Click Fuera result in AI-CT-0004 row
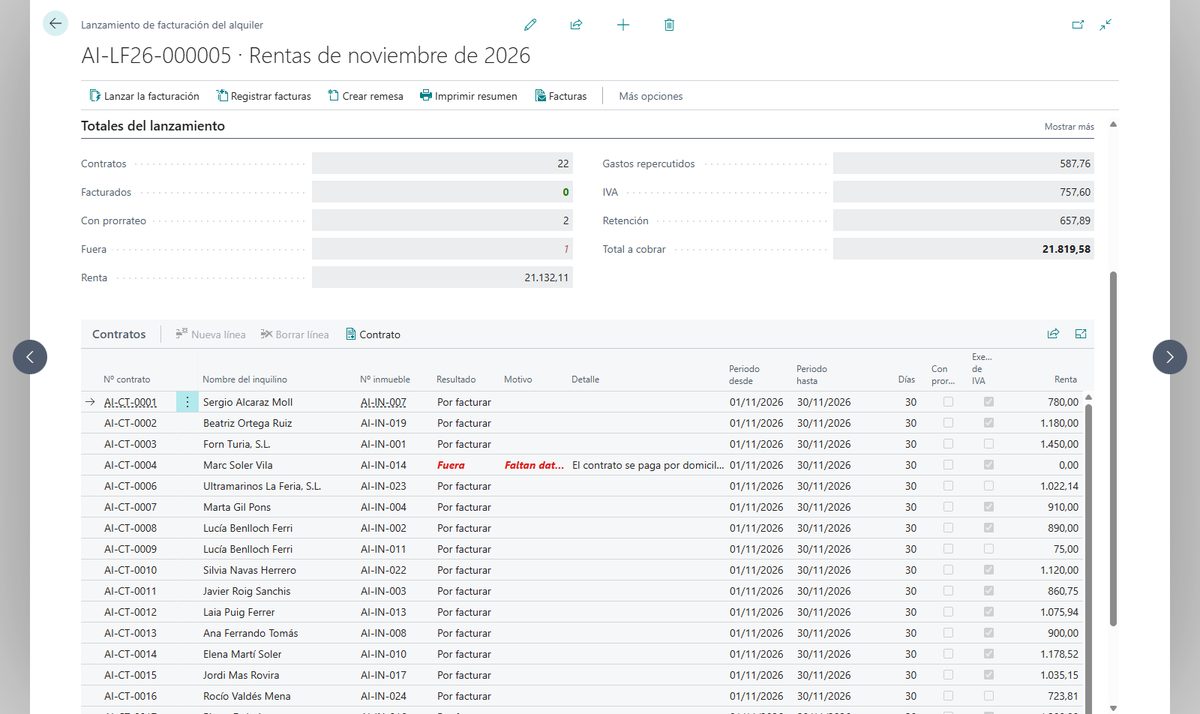This screenshot has height=714, width=1200. [x=451, y=465]
